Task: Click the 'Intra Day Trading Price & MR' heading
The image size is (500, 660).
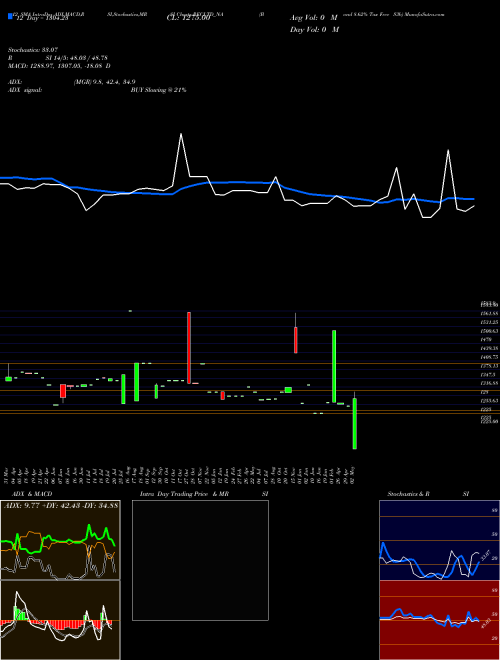Action: tap(184, 494)
